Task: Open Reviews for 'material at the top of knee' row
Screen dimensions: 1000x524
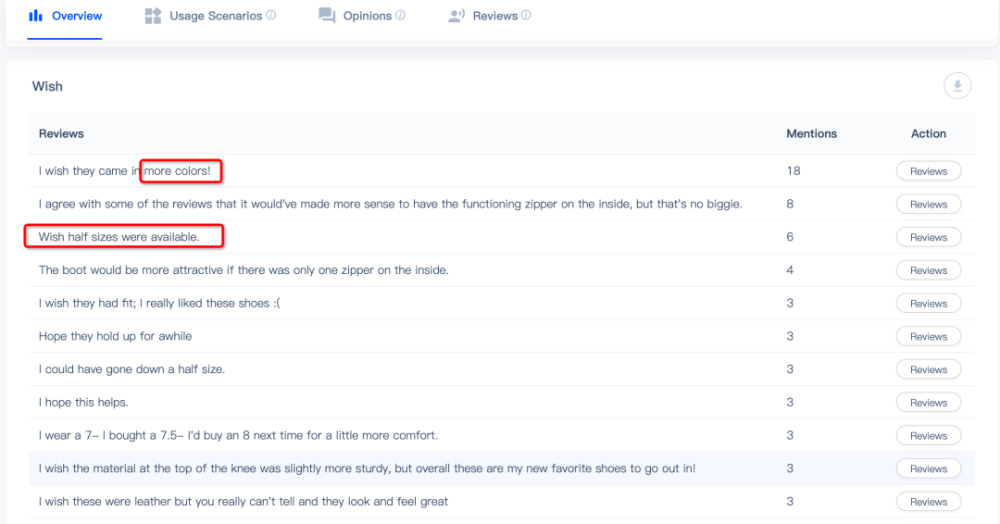Action: (928, 469)
